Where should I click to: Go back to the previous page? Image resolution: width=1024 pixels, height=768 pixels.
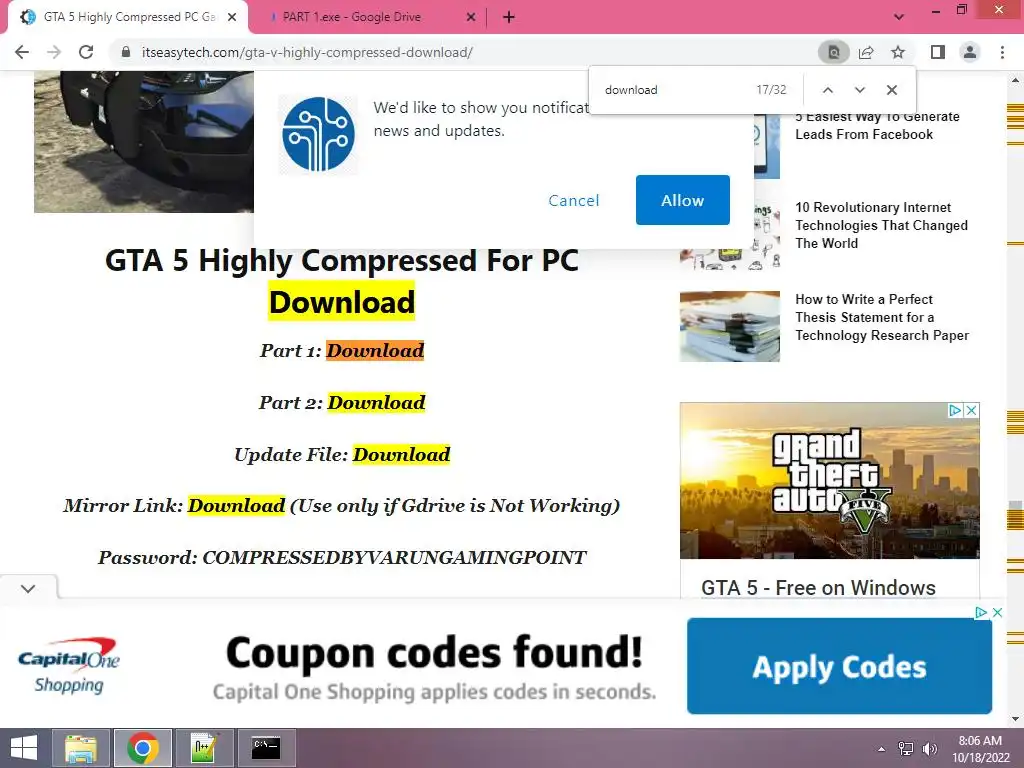[22, 52]
